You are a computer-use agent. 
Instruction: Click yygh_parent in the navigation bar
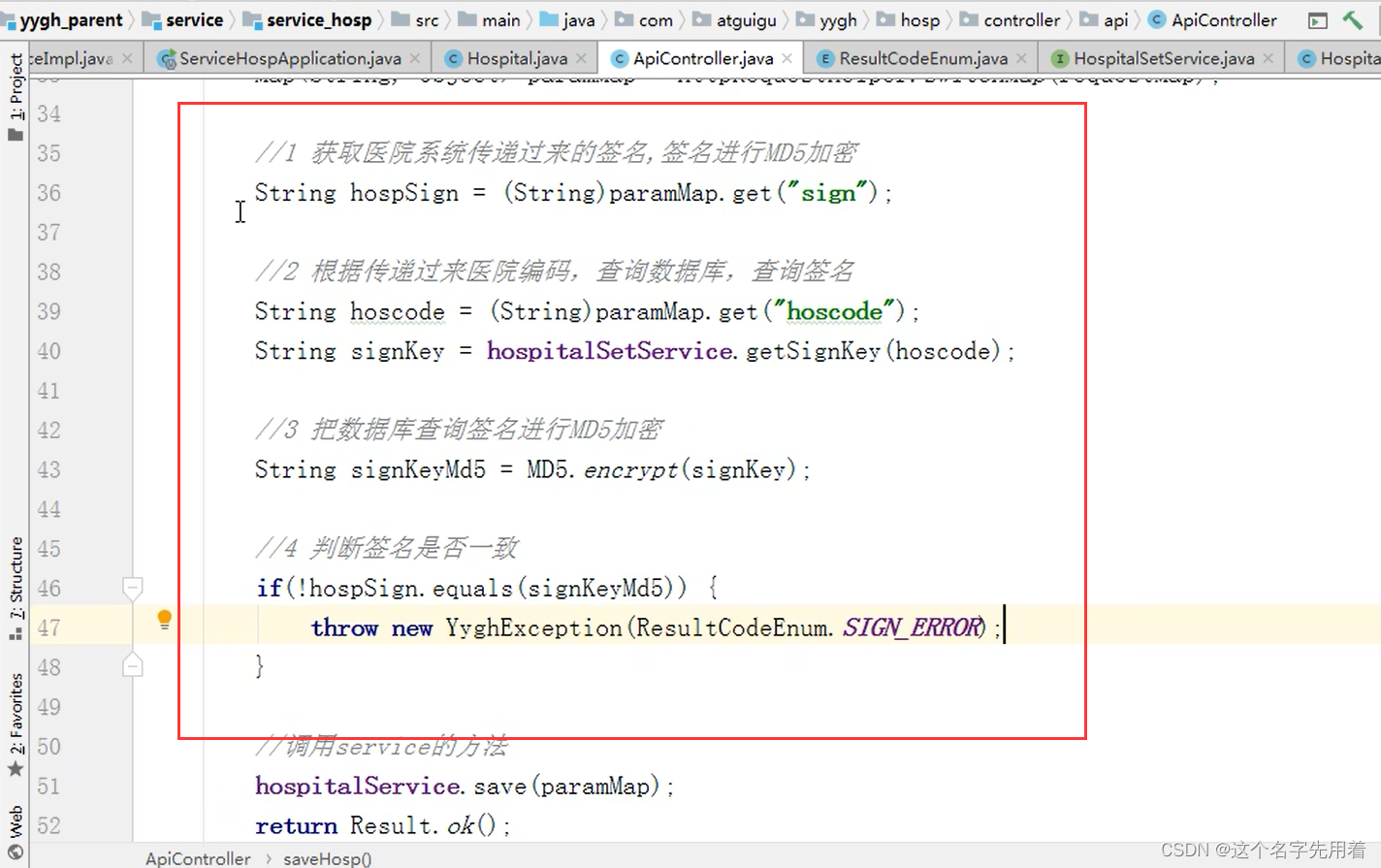pos(63,20)
